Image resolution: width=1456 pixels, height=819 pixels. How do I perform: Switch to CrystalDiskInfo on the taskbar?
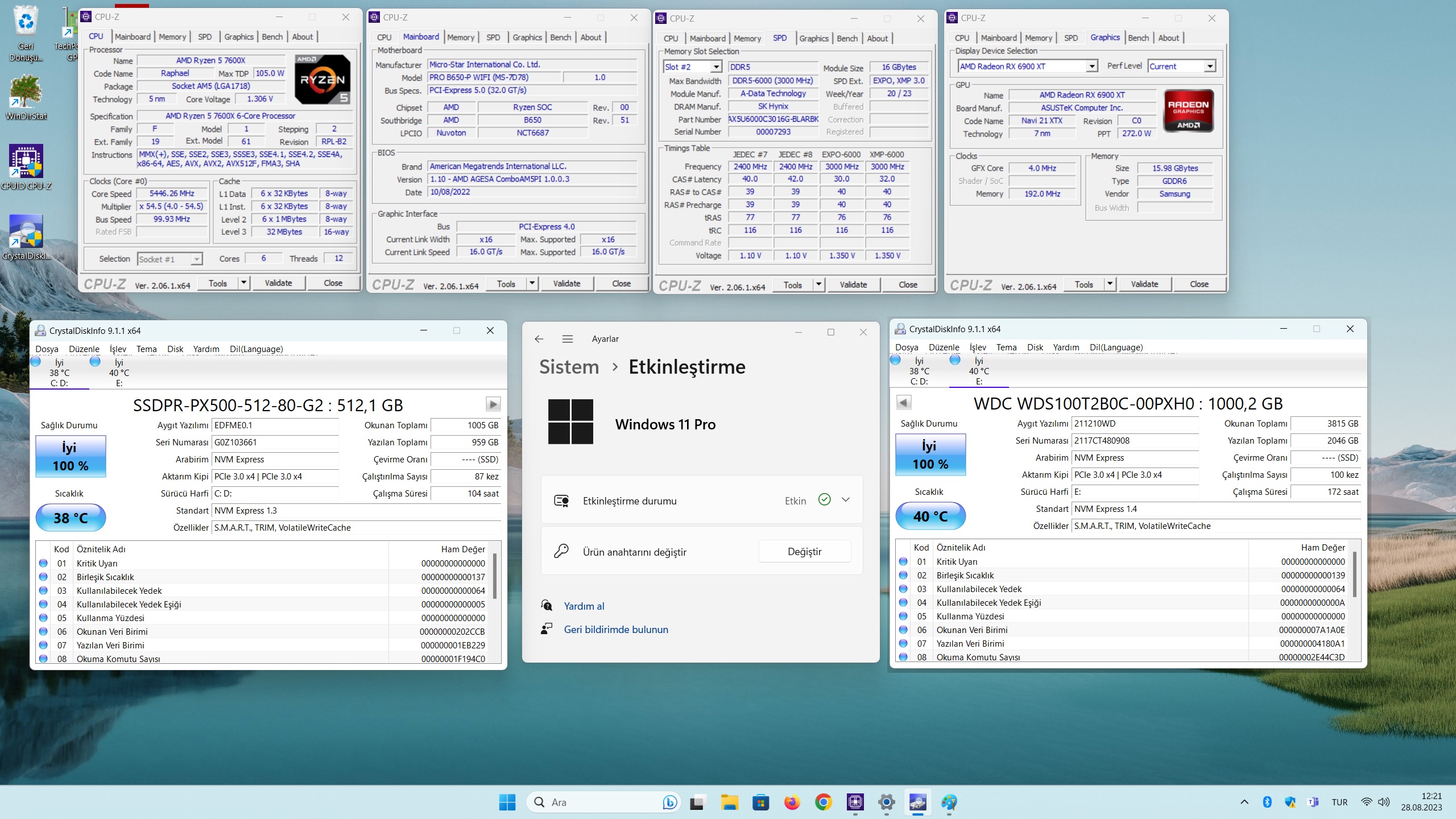917,802
